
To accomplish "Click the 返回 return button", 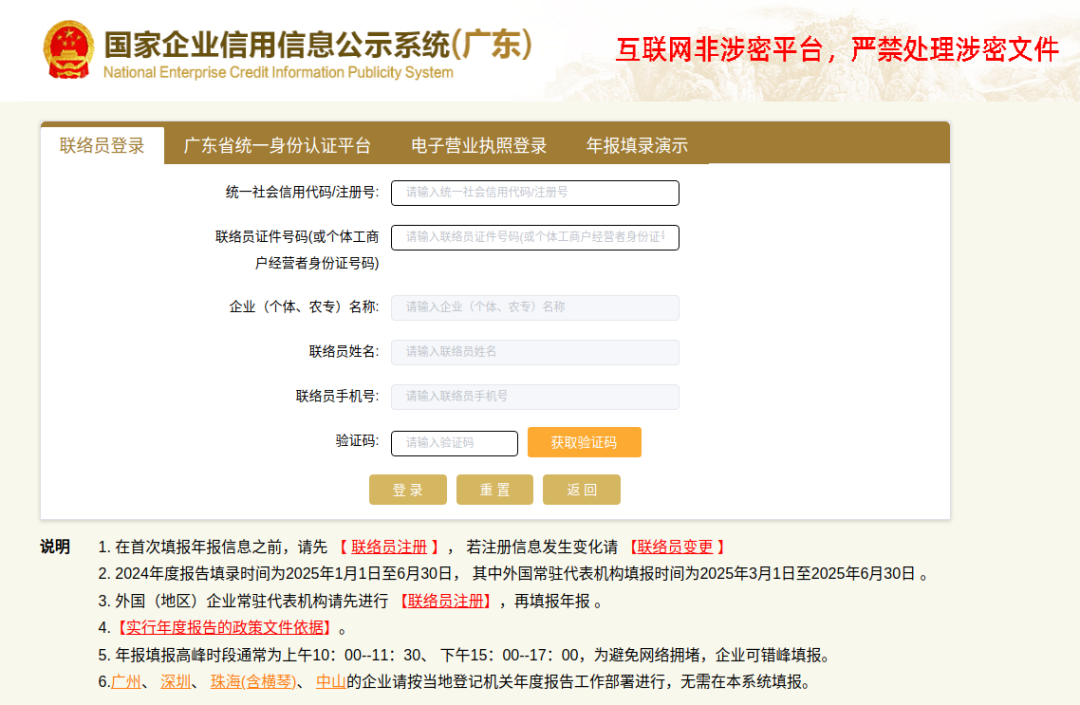I will pos(581,489).
